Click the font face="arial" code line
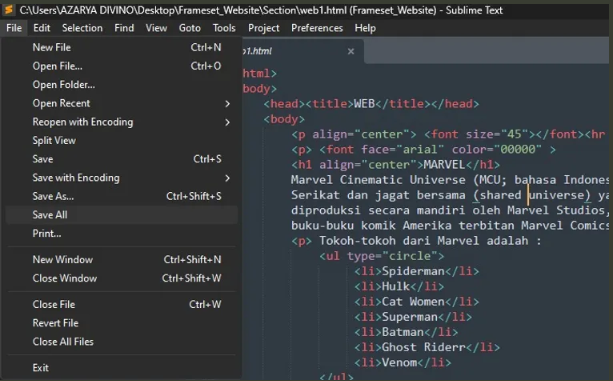Image resolution: width=613 pixels, height=381 pixels. 423,149
